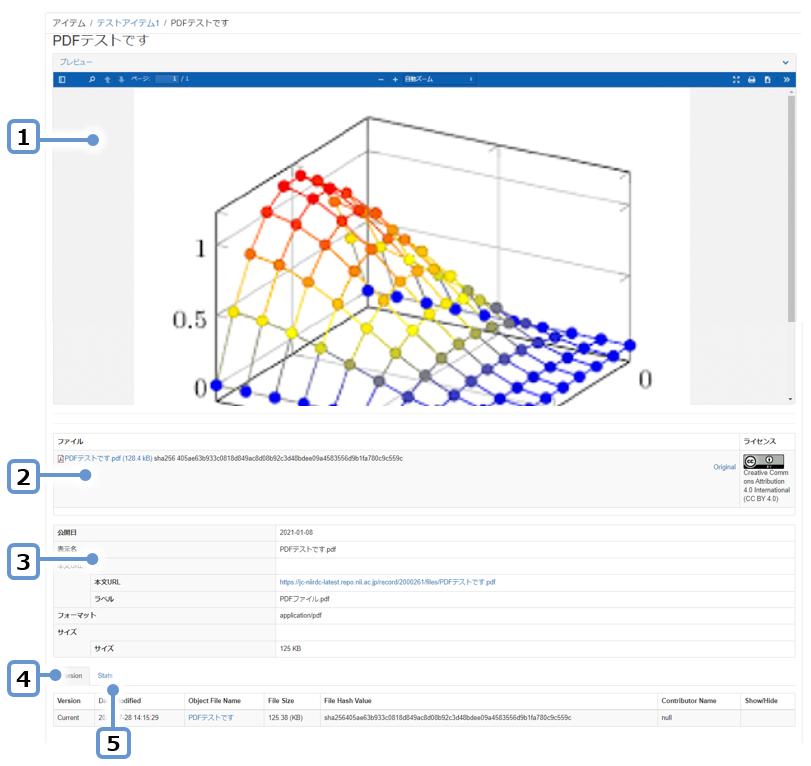Viewport: 811px width, 766px height.
Task: Click the Creative Commons license badge
Action: click(762, 461)
